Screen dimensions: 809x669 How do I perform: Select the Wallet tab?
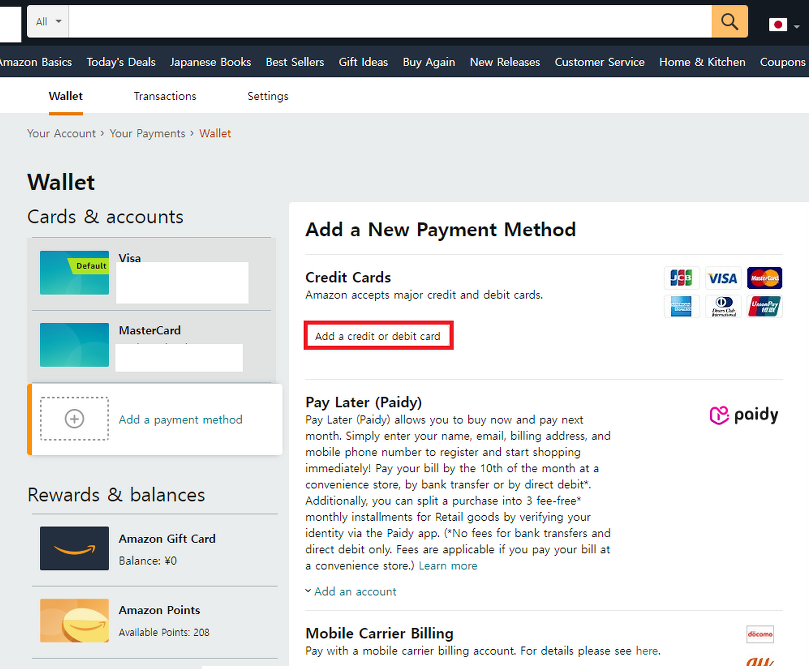click(66, 96)
